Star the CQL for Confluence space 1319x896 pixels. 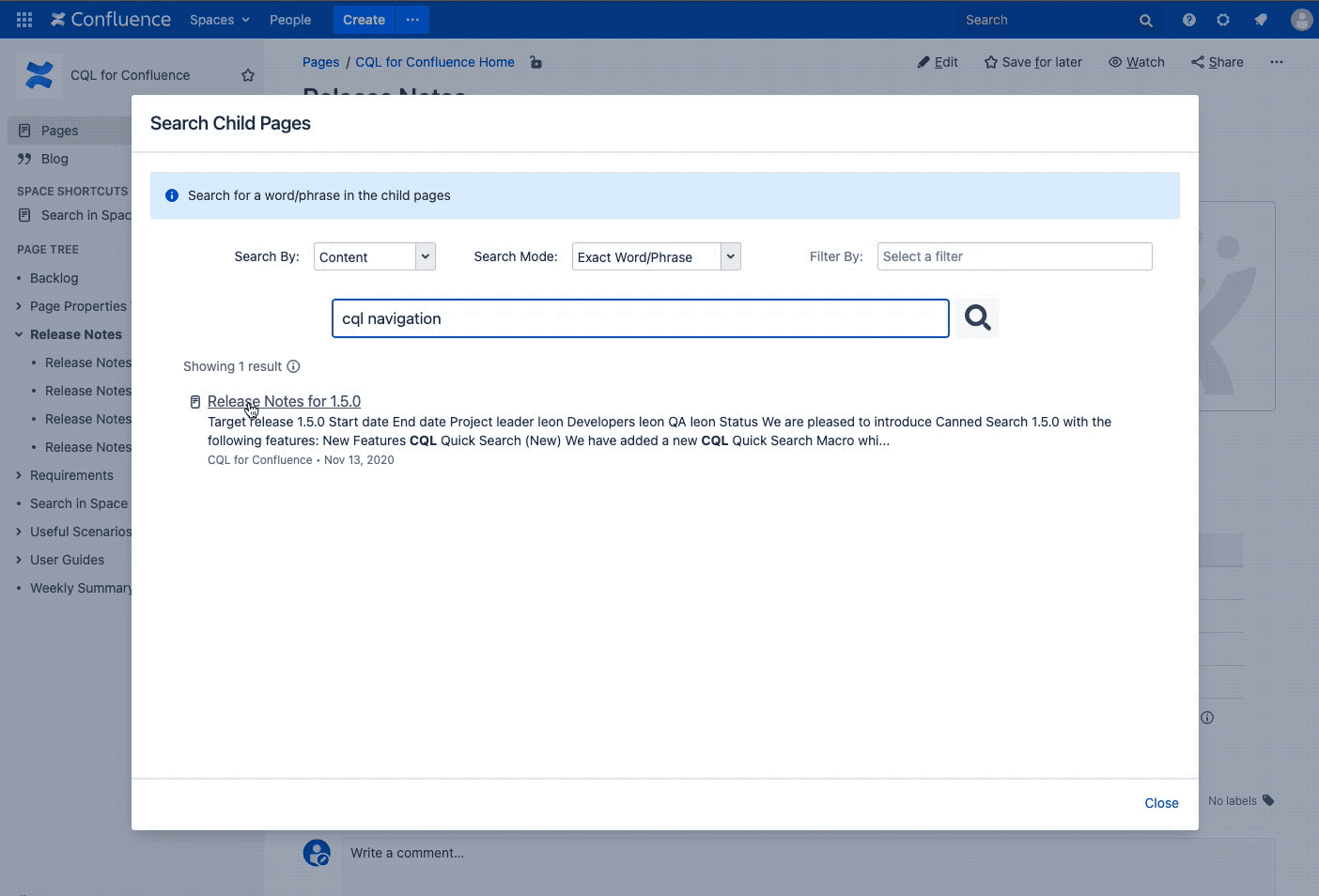tap(246, 74)
